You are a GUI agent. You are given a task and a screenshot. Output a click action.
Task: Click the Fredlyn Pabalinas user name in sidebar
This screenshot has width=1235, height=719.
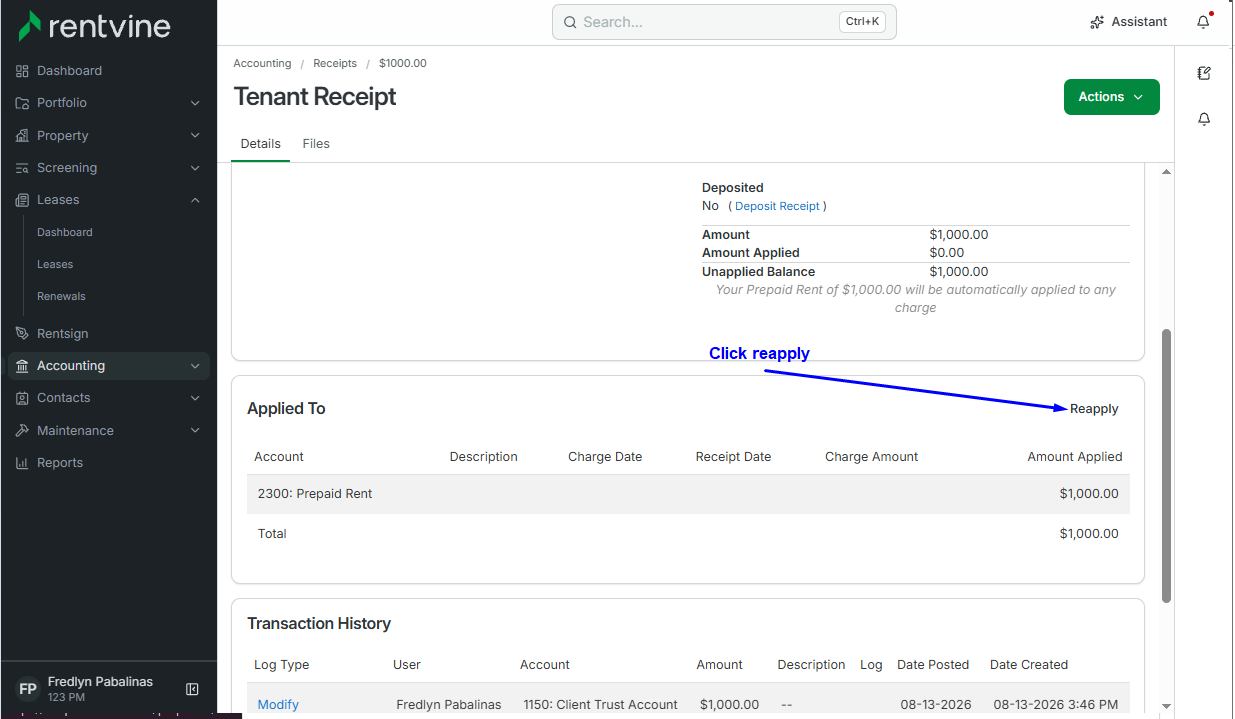(100, 682)
